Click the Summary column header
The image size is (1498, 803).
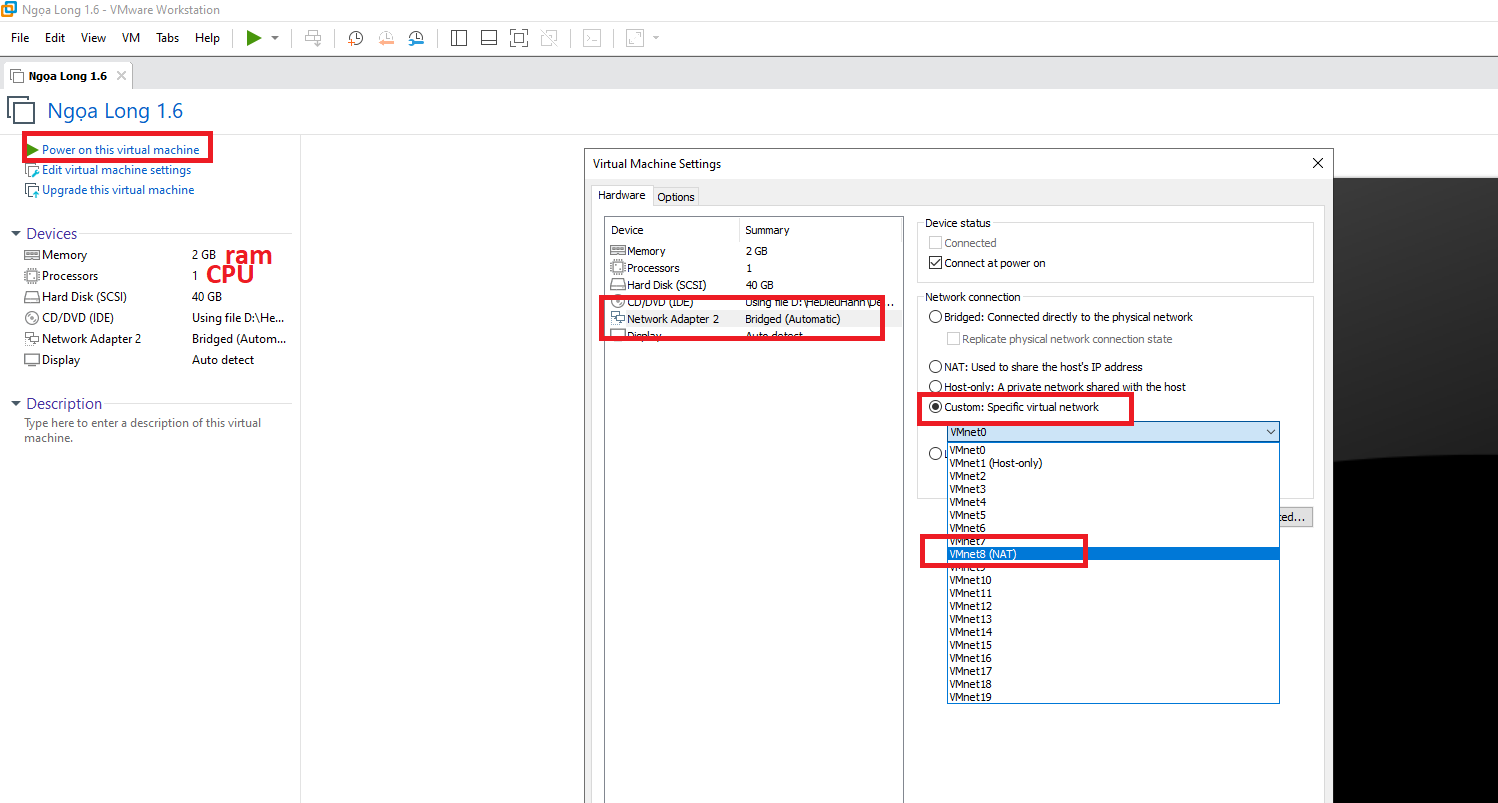coord(820,230)
